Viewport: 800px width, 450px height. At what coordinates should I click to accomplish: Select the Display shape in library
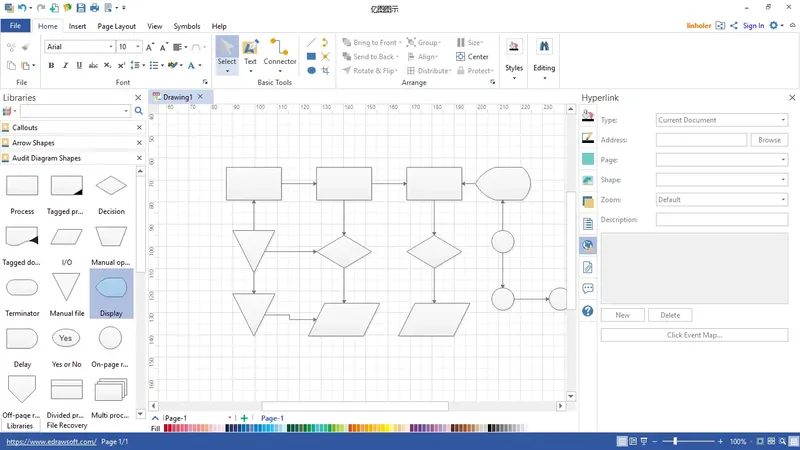pos(111,294)
